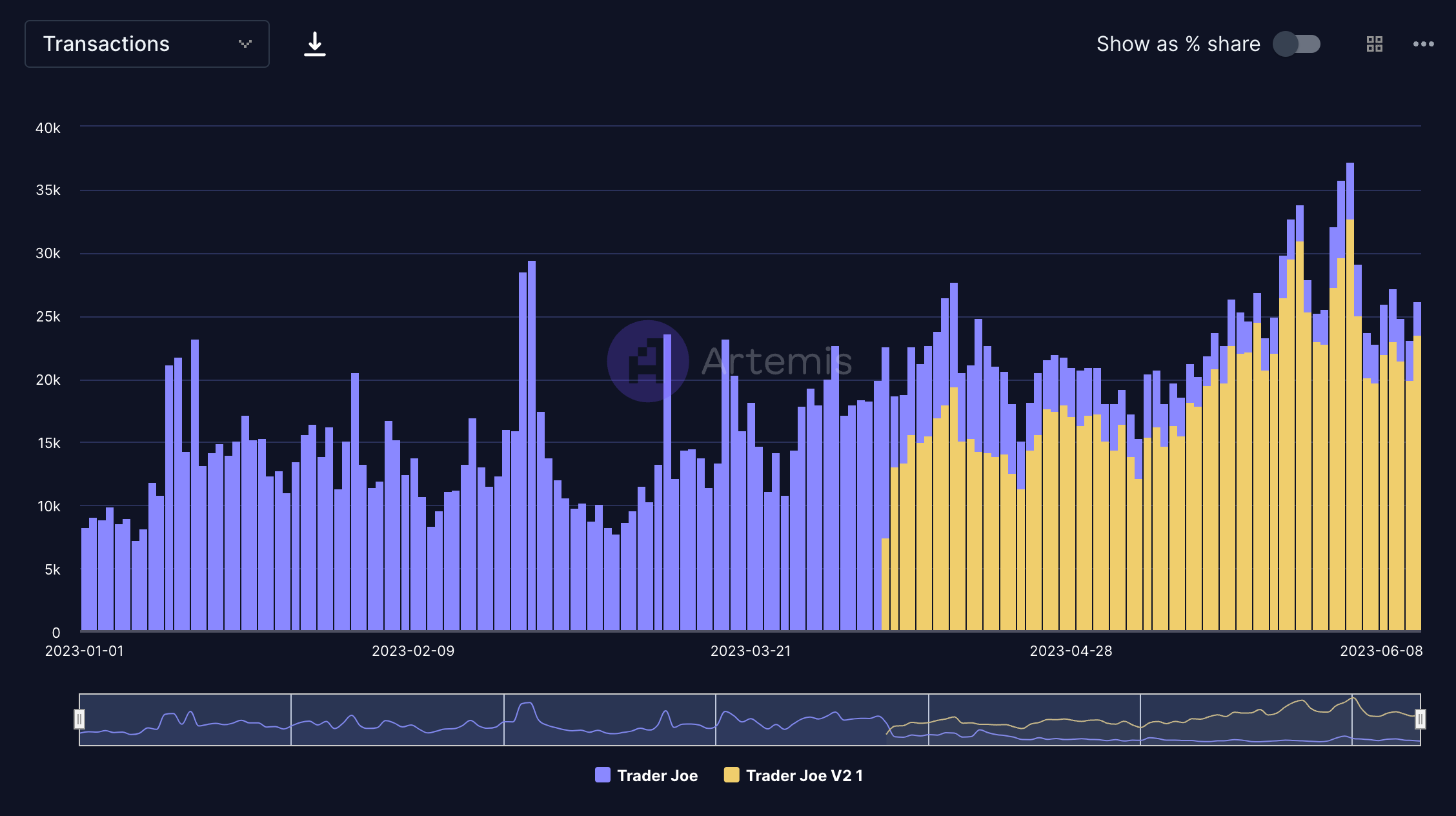Hide the Trader Joe series via legend label

(657, 775)
